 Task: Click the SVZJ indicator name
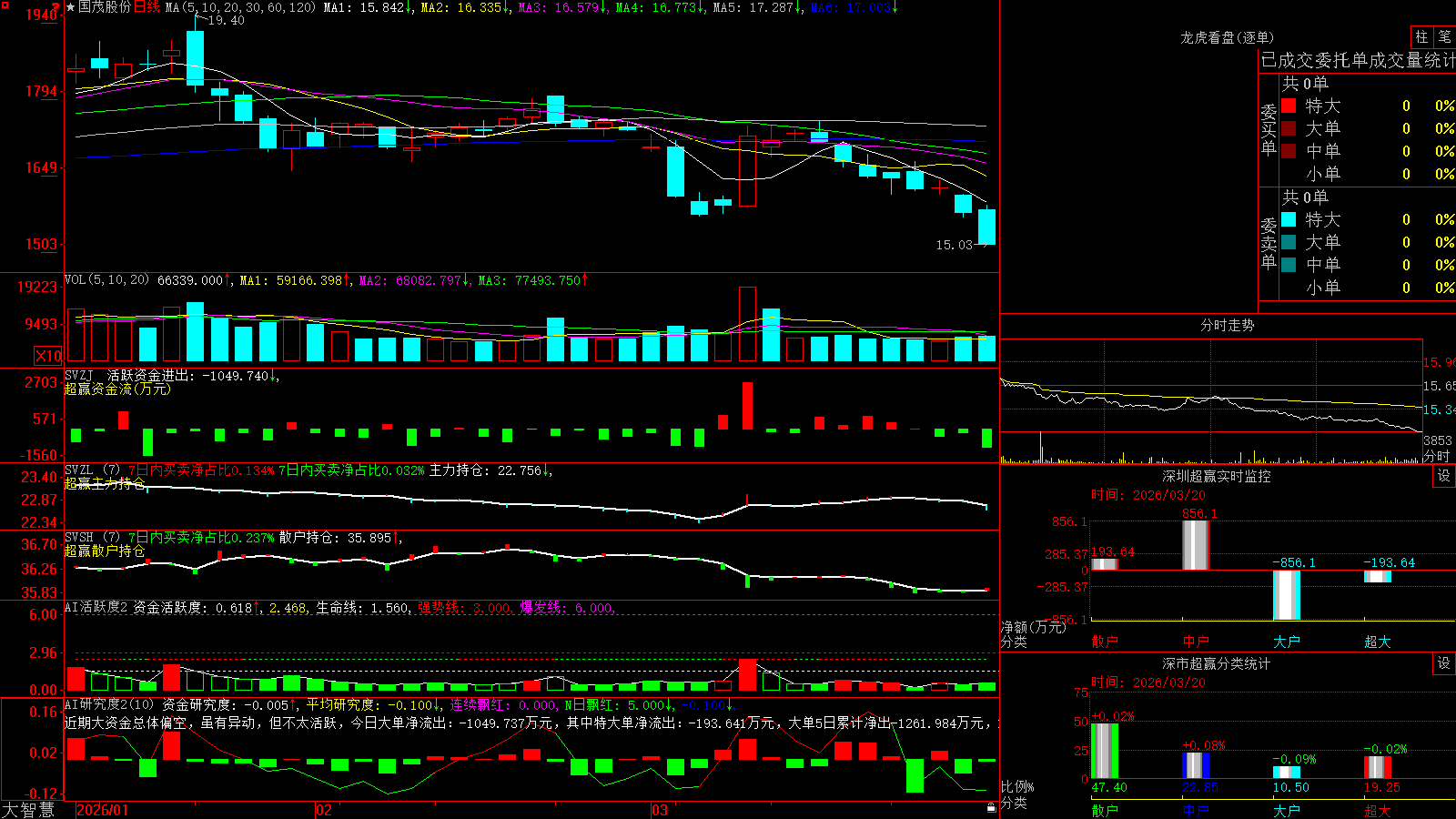pyautogui.click(x=78, y=375)
